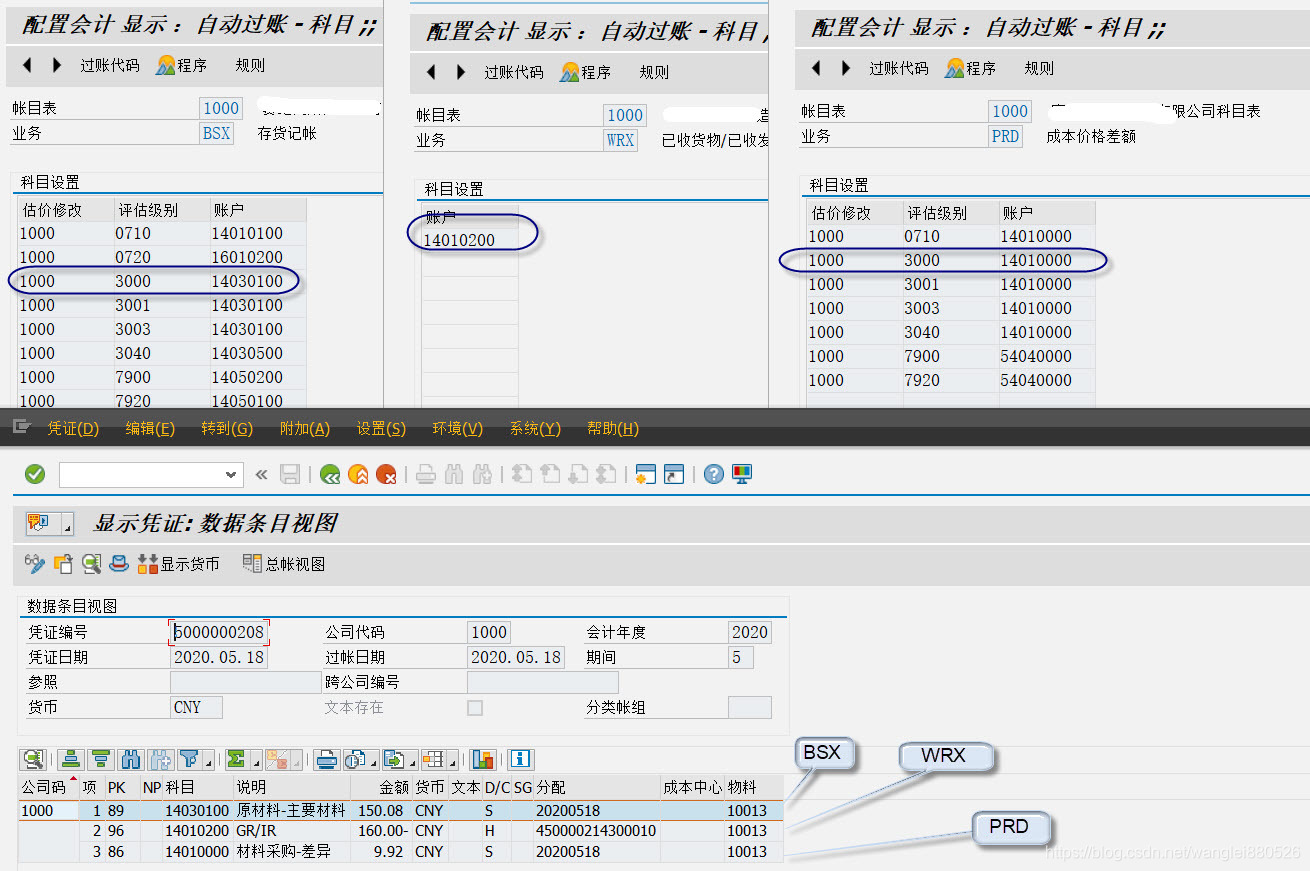
Task: Click the Save disk icon
Action: pos(290,474)
